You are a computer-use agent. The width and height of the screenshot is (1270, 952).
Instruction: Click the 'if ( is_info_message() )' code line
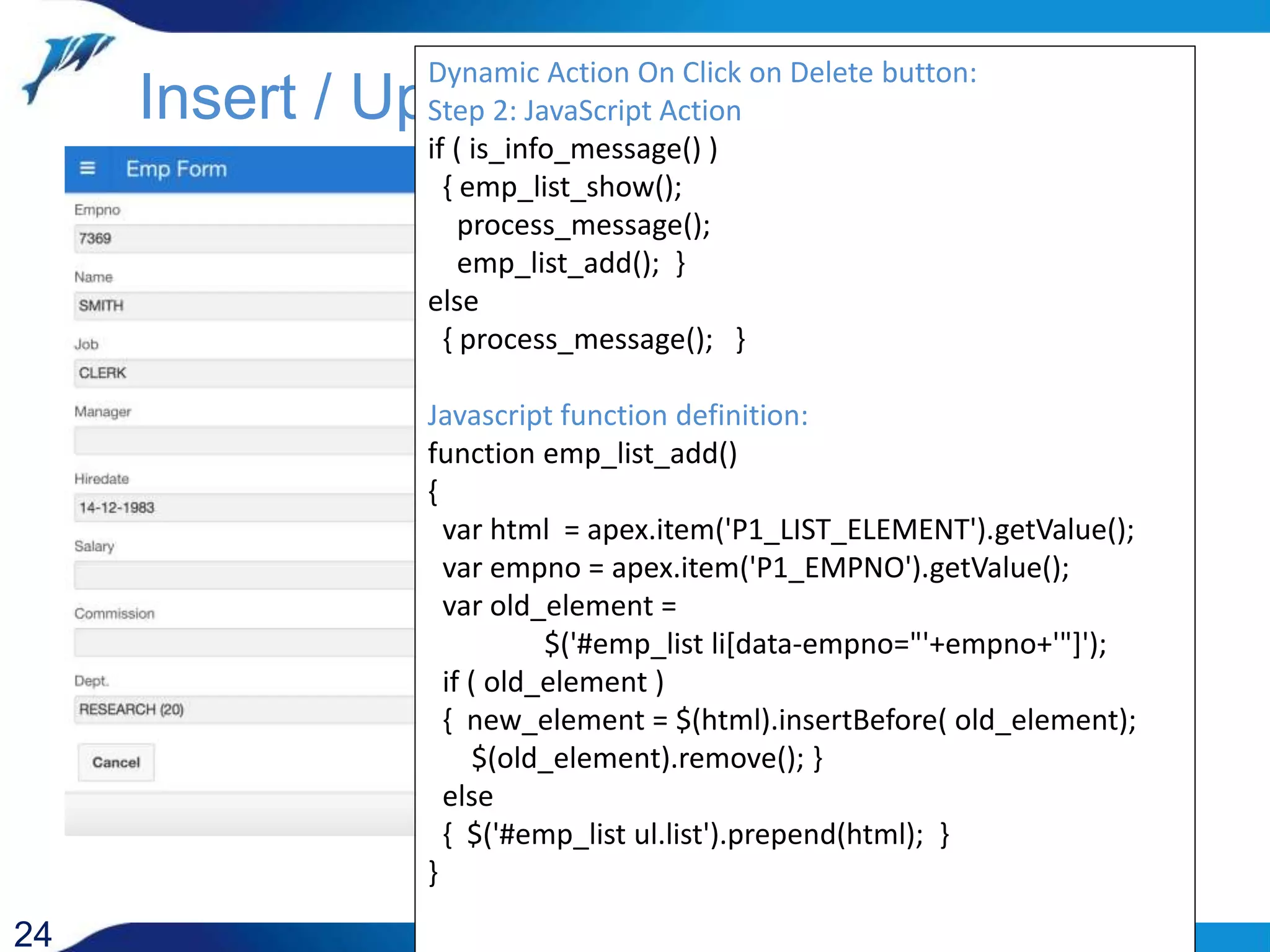click(572, 149)
